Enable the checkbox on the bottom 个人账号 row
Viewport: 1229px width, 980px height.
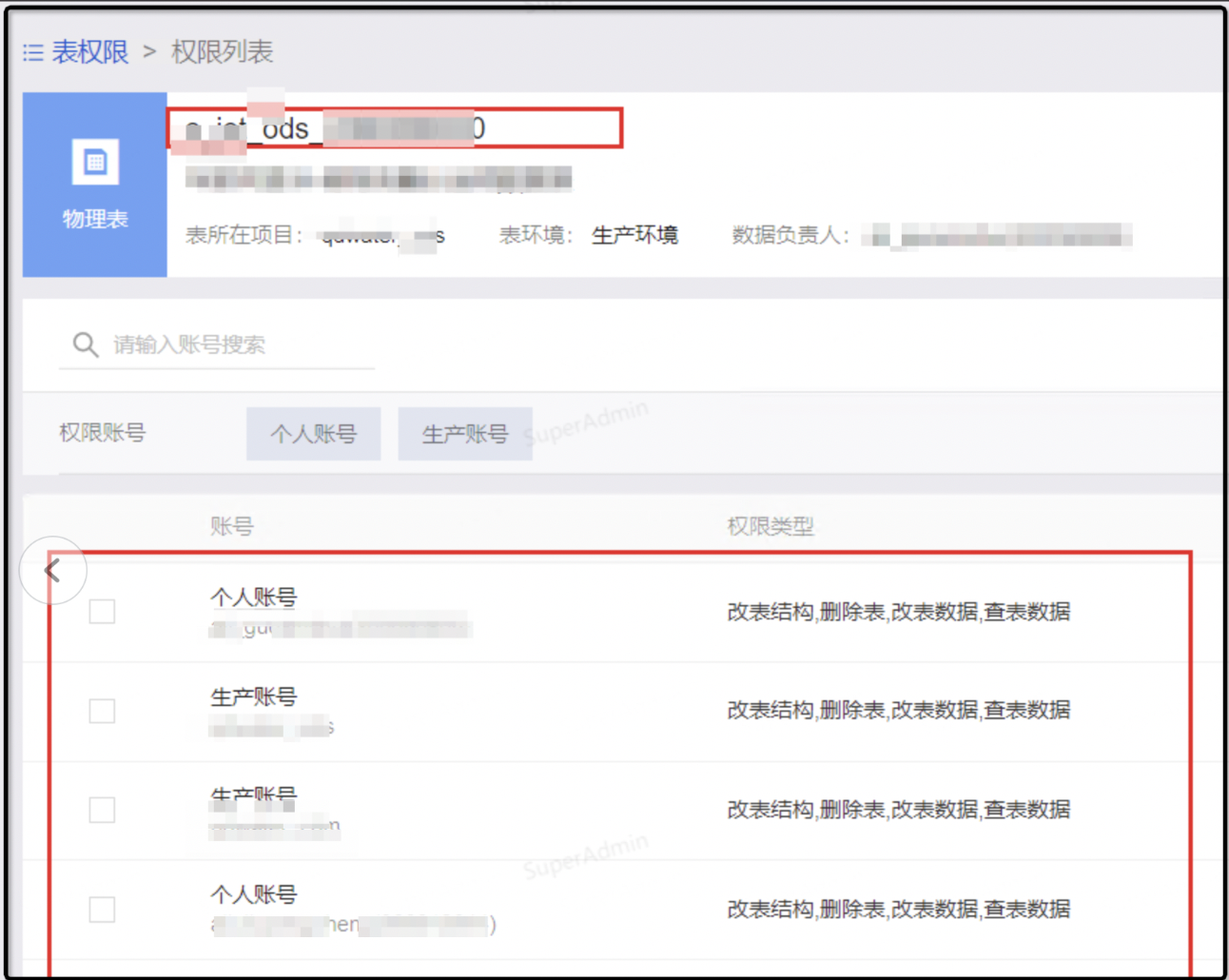[102, 910]
